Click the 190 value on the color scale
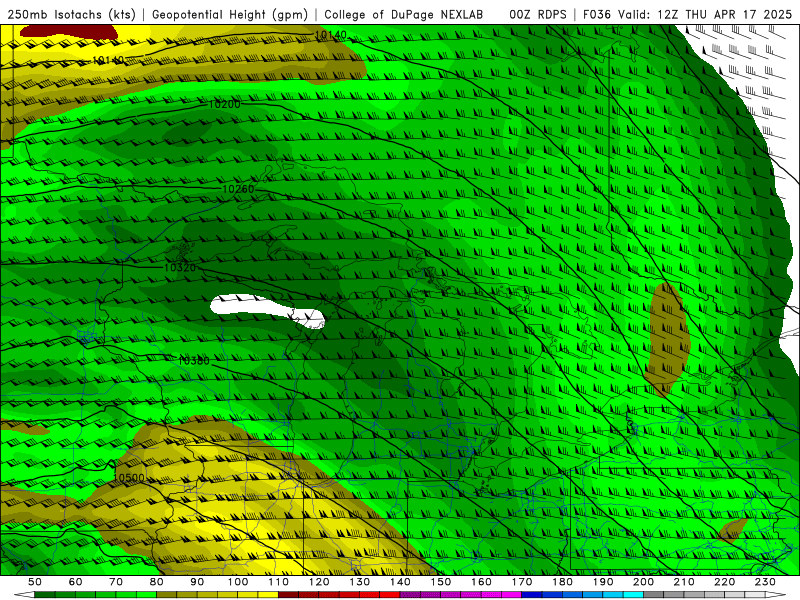This screenshot has width=800, height=600. pos(603,582)
